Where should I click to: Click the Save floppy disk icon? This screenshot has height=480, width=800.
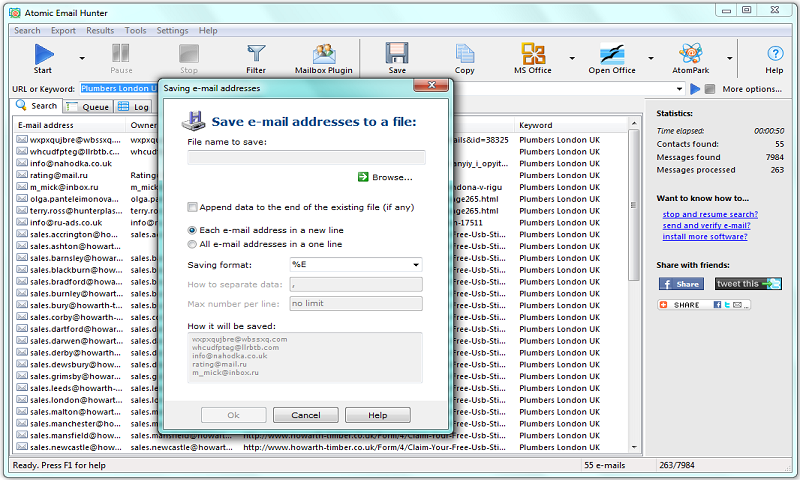(x=397, y=56)
